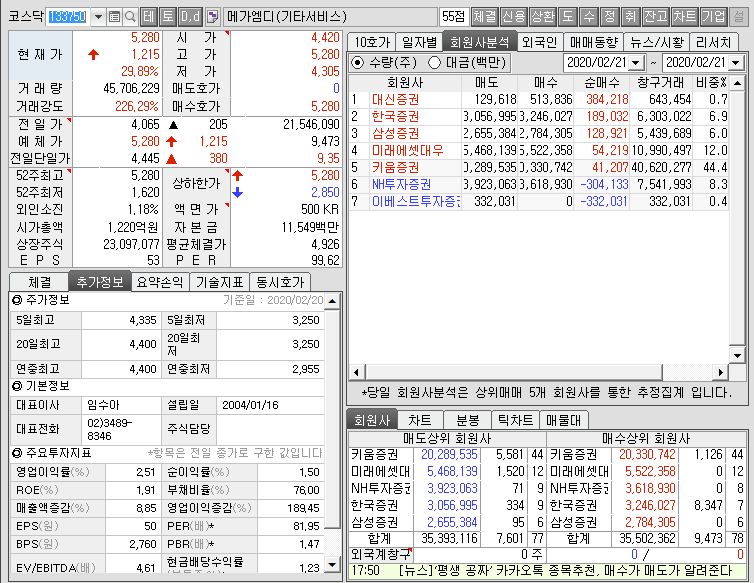Click member table scroll-left arrow
The height and width of the screenshot is (583, 754).
(x=356, y=372)
